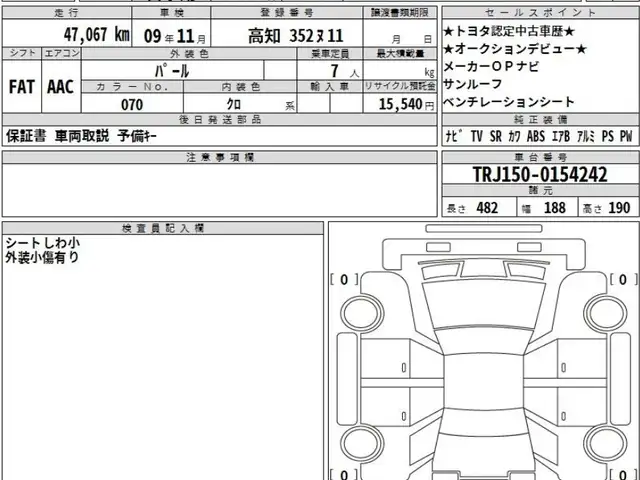Select the registration number 高知 352 ヌ 11

coord(296,36)
